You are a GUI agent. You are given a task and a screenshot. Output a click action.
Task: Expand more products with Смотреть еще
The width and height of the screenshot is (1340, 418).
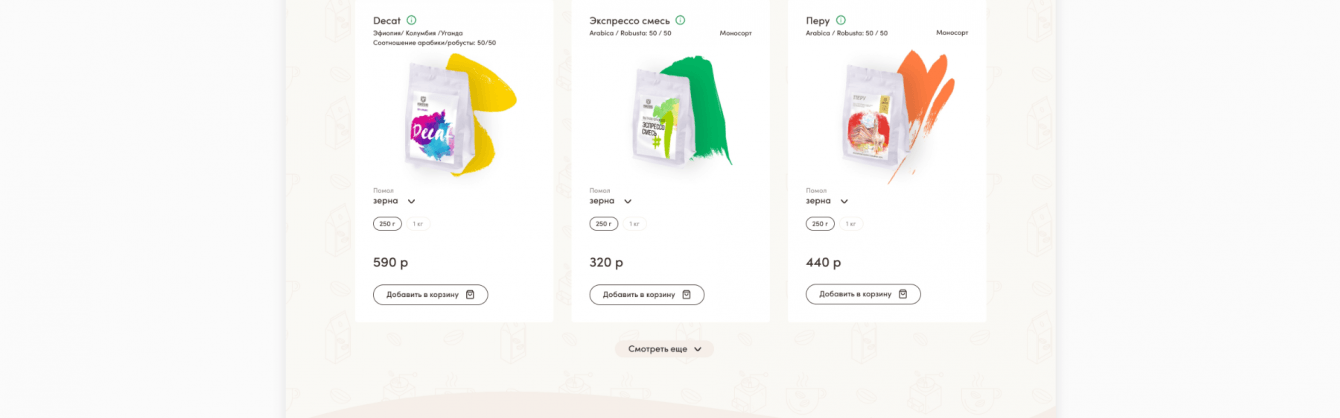(664, 349)
